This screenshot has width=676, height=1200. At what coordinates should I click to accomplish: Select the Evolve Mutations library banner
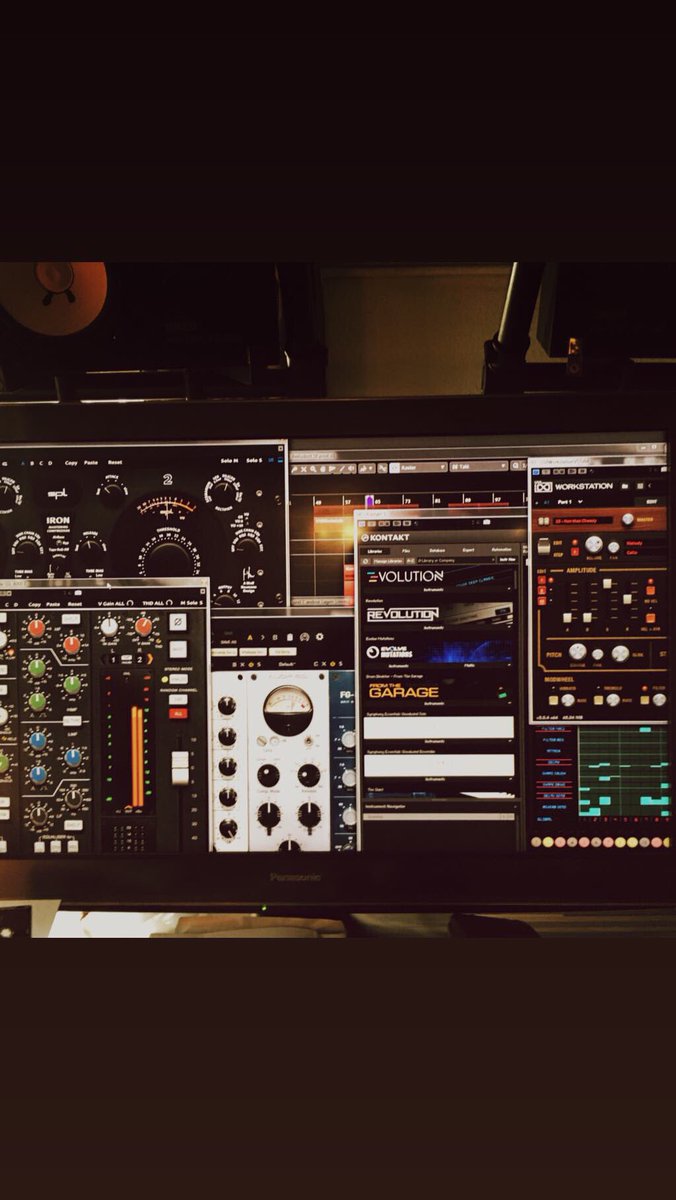(x=438, y=652)
